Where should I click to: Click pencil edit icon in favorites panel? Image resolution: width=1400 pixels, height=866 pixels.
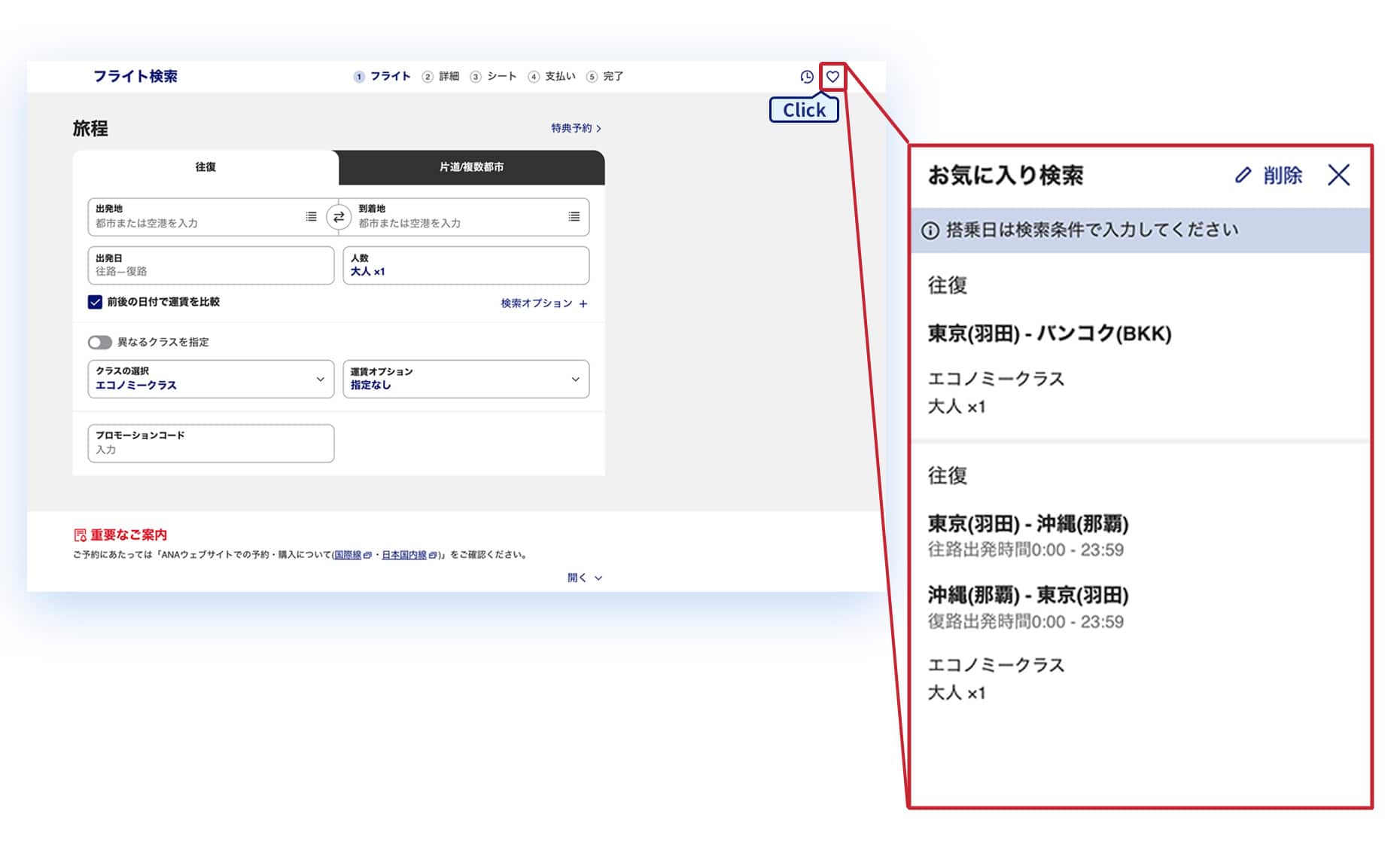1243,175
